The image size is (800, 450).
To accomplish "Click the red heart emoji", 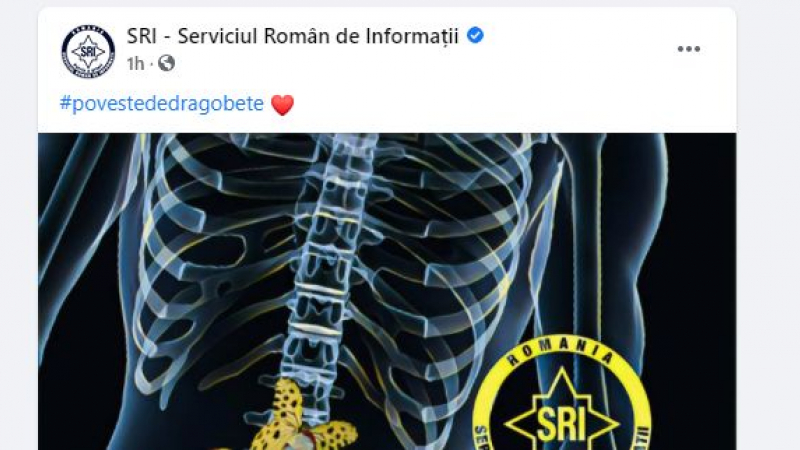I will [283, 105].
